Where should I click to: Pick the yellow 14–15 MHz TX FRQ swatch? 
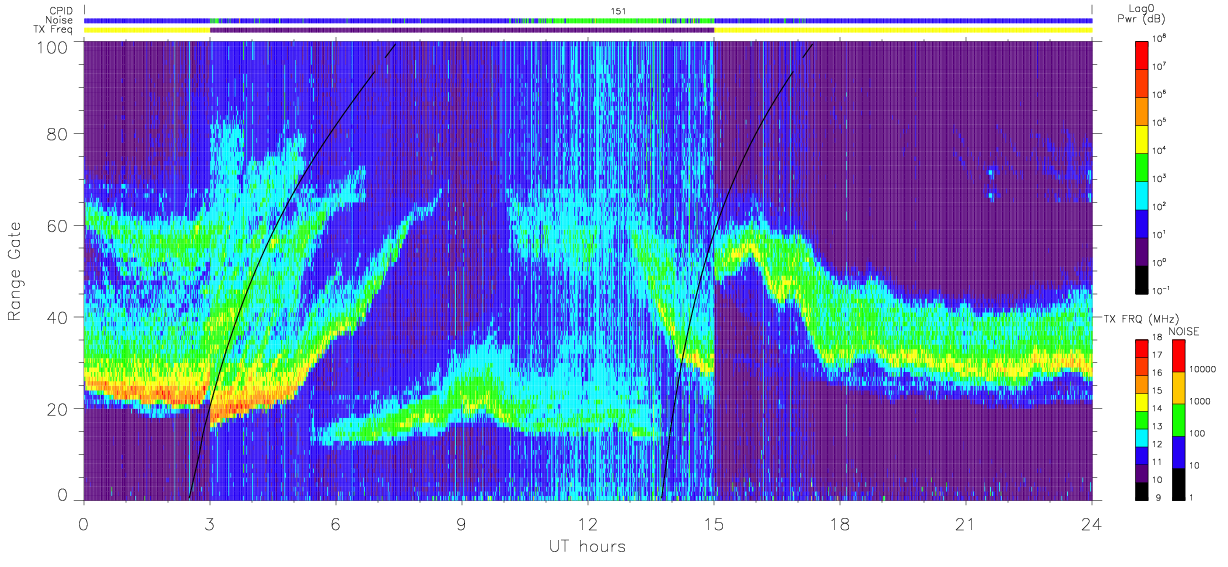pos(1144,401)
